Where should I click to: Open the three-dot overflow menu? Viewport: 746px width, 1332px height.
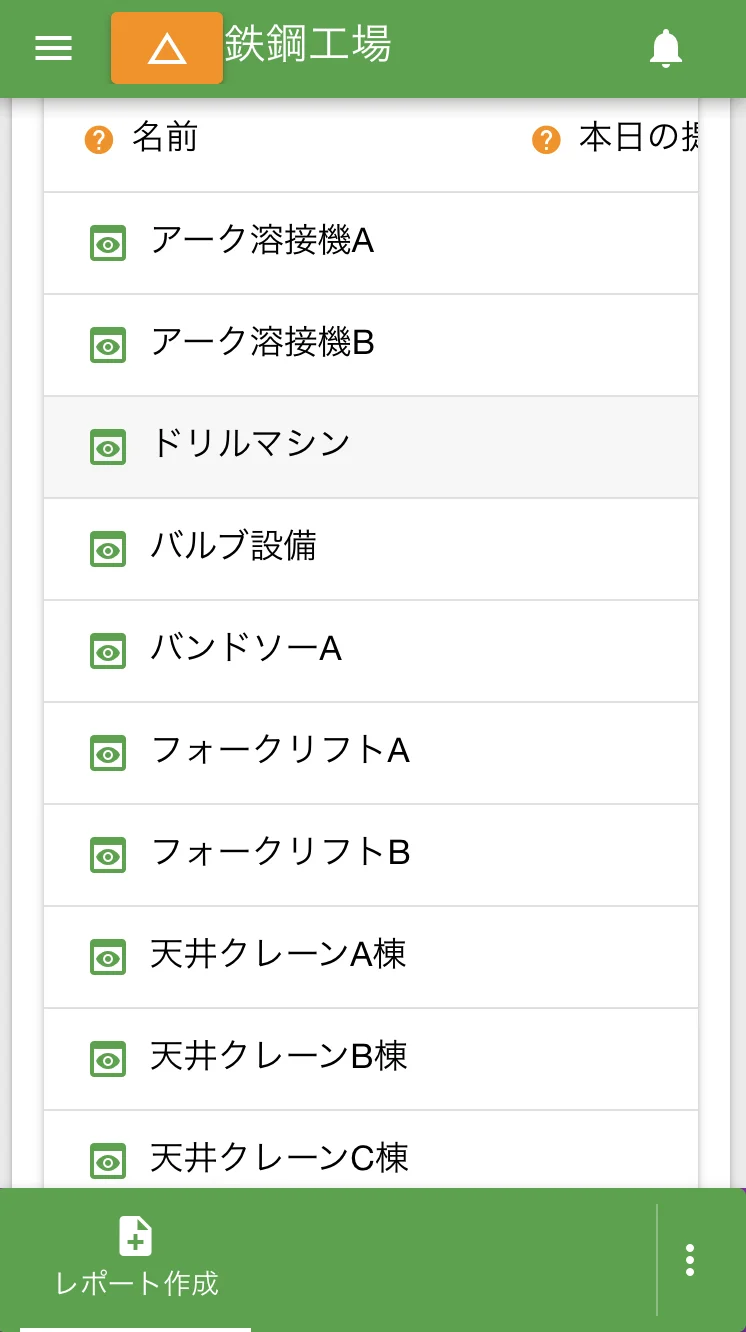point(690,1260)
